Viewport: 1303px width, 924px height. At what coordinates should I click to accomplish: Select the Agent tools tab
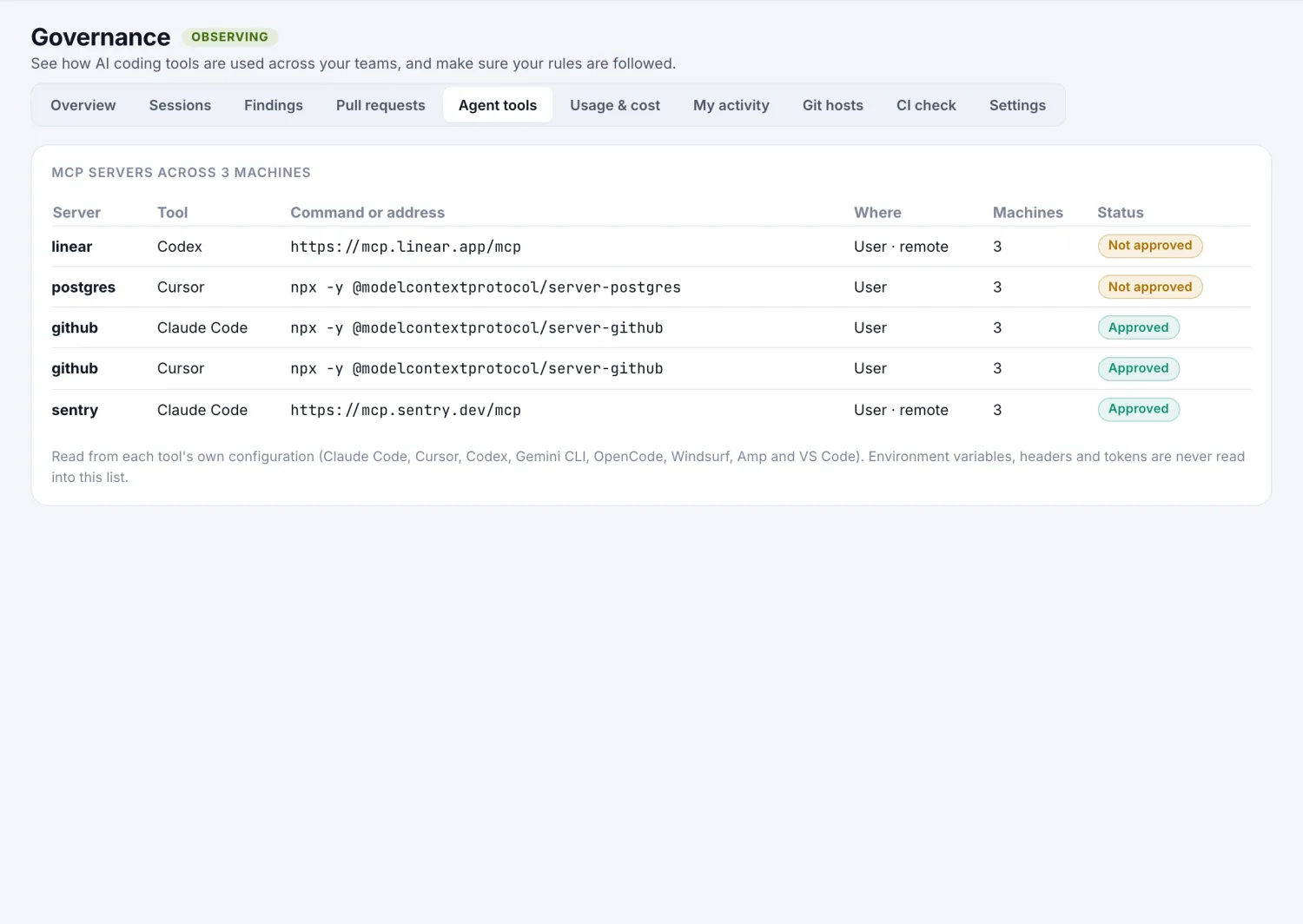(498, 105)
